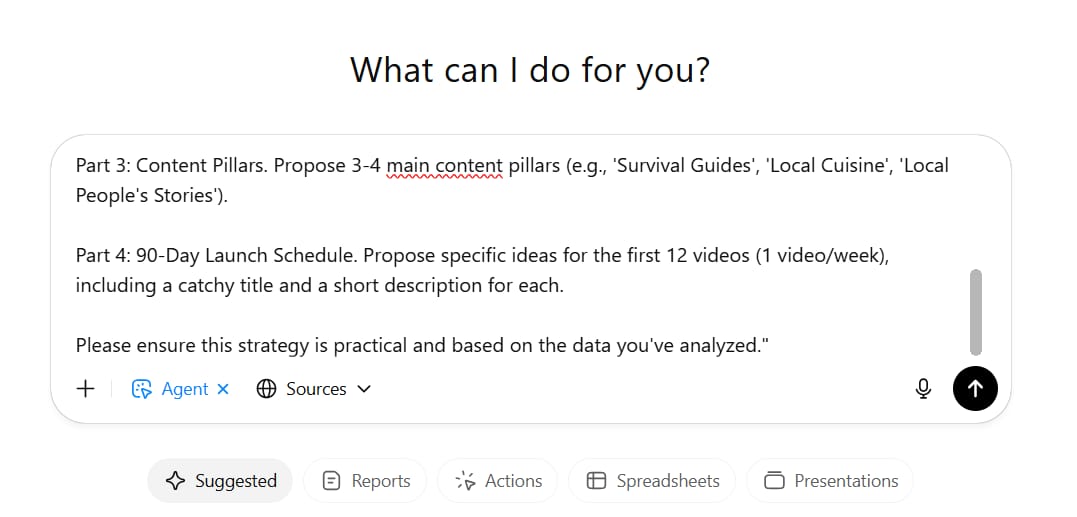
Task: Click the table icon beside Spreadsheets
Action: [596, 481]
